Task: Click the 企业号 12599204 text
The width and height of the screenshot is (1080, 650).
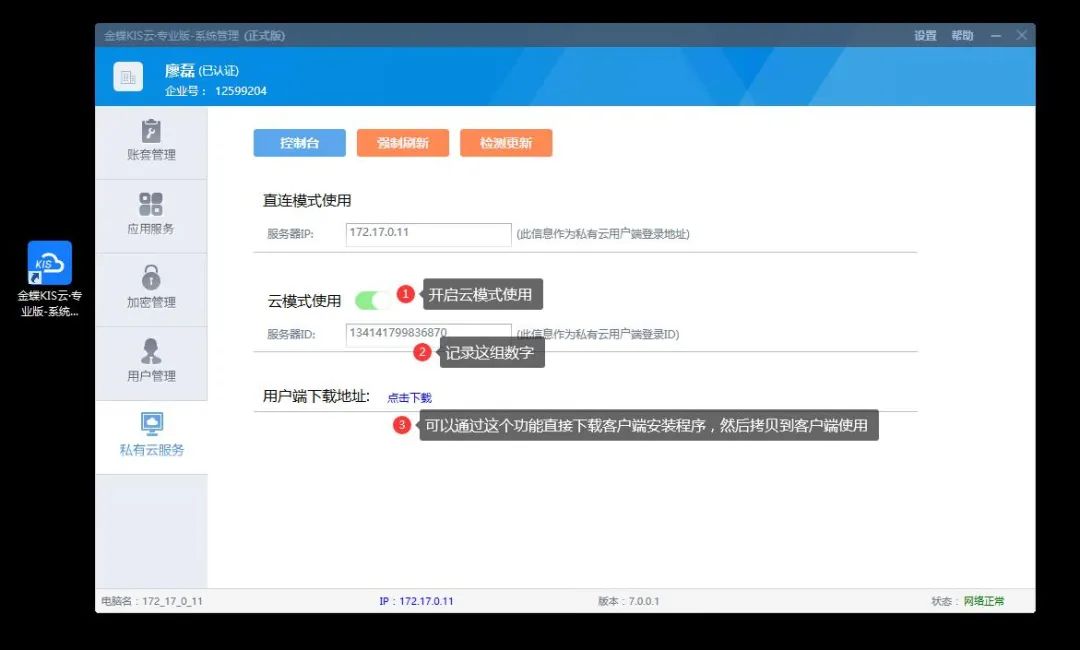Action: (216, 91)
